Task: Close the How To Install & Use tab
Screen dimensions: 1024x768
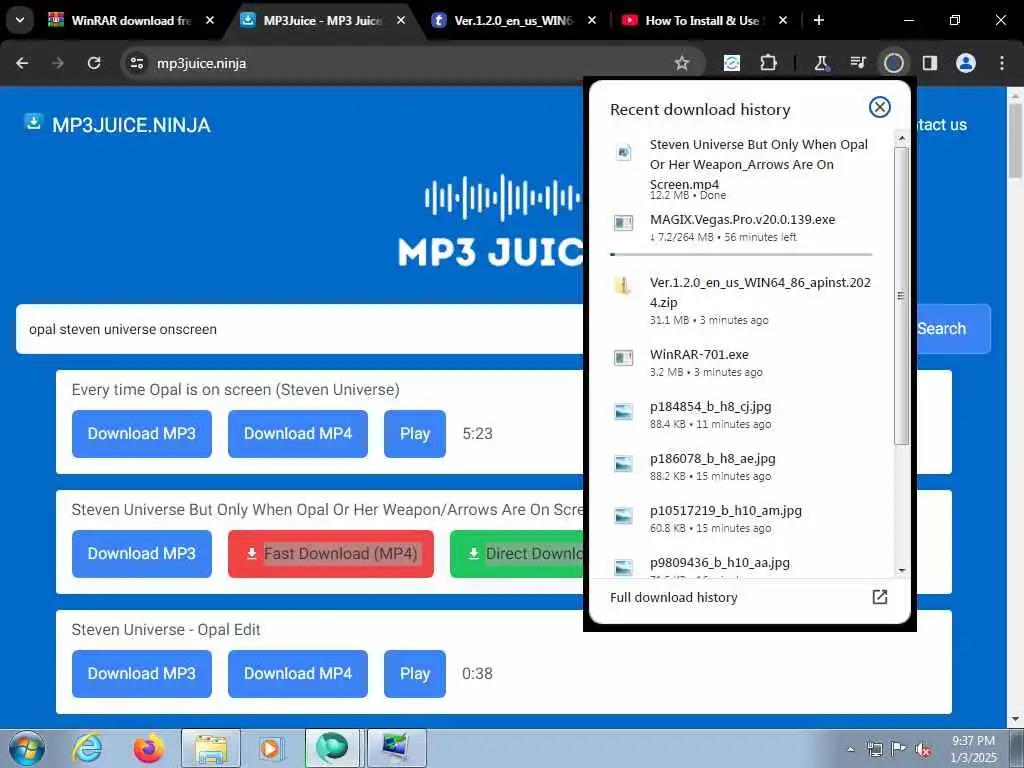Action: point(783,21)
